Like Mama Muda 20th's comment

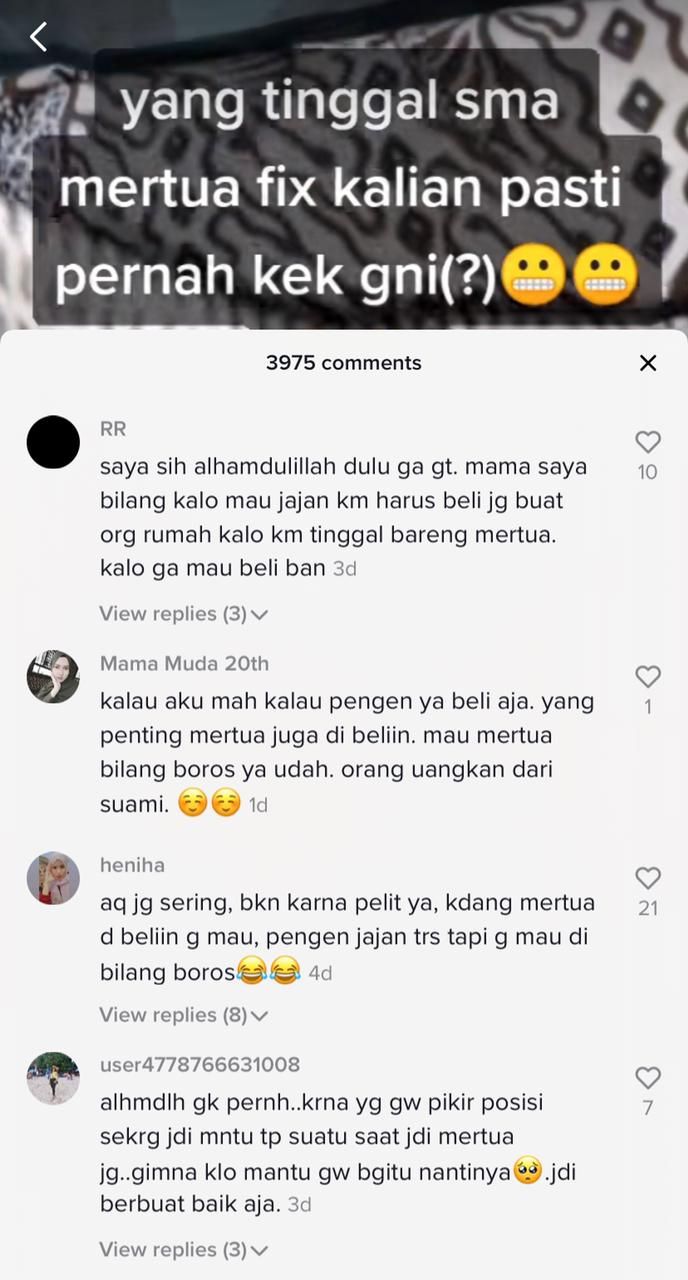coord(648,677)
